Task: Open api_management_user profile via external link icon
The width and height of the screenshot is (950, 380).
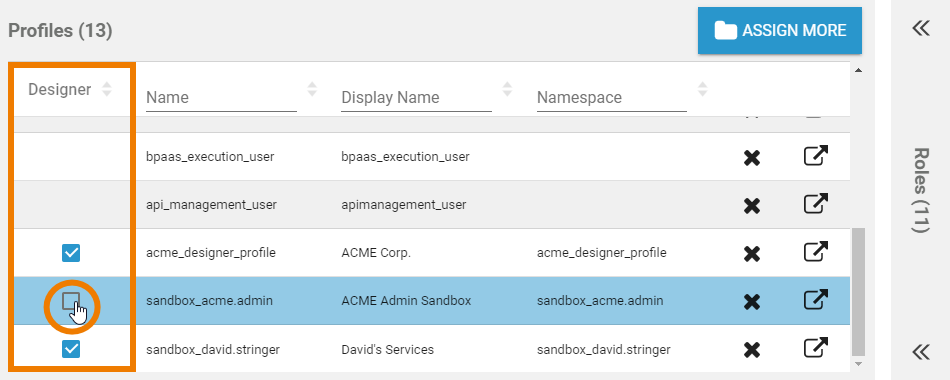Action: (815, 204)
